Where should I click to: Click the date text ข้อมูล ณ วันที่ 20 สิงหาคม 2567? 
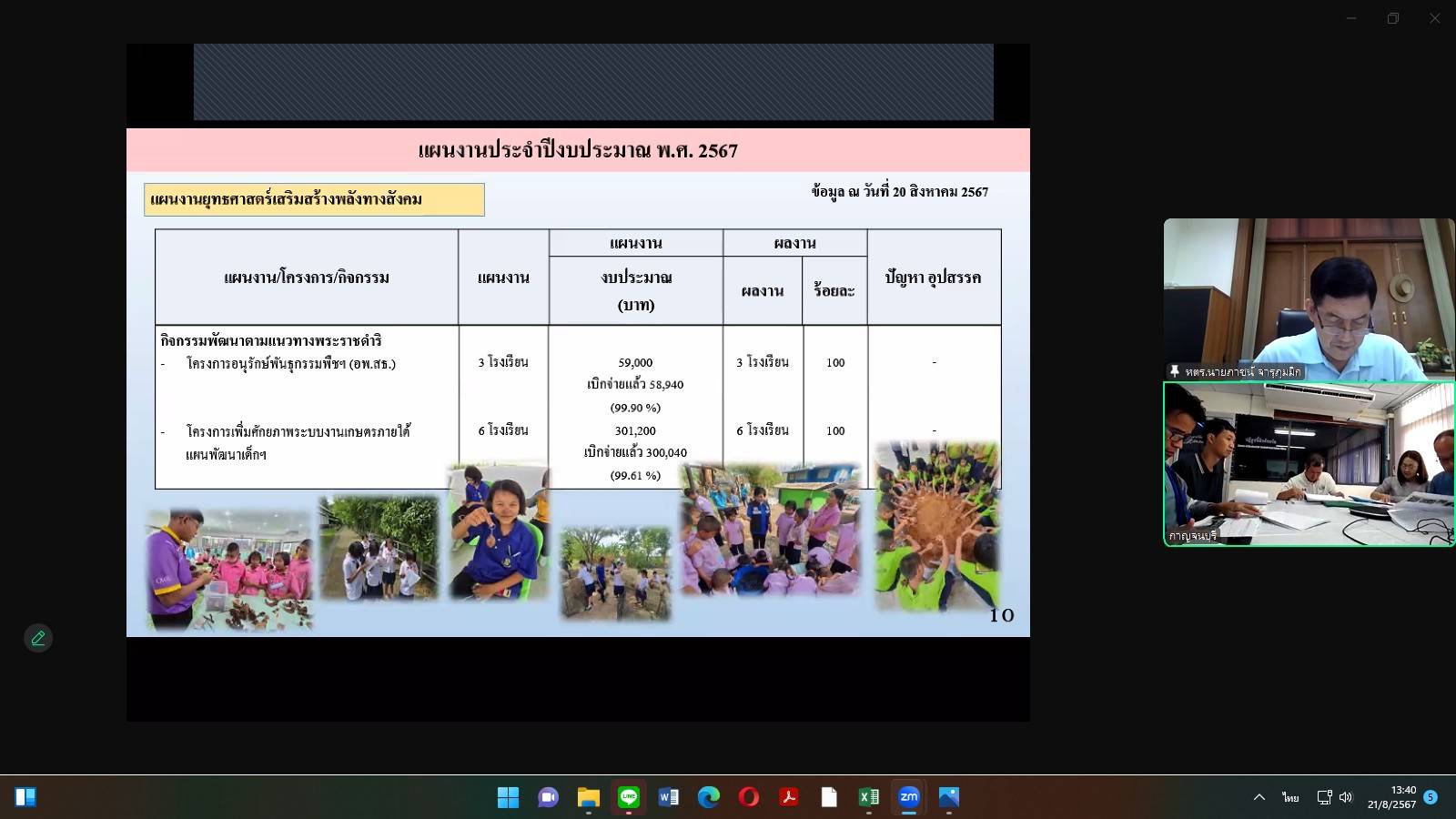tap(900, 192)
